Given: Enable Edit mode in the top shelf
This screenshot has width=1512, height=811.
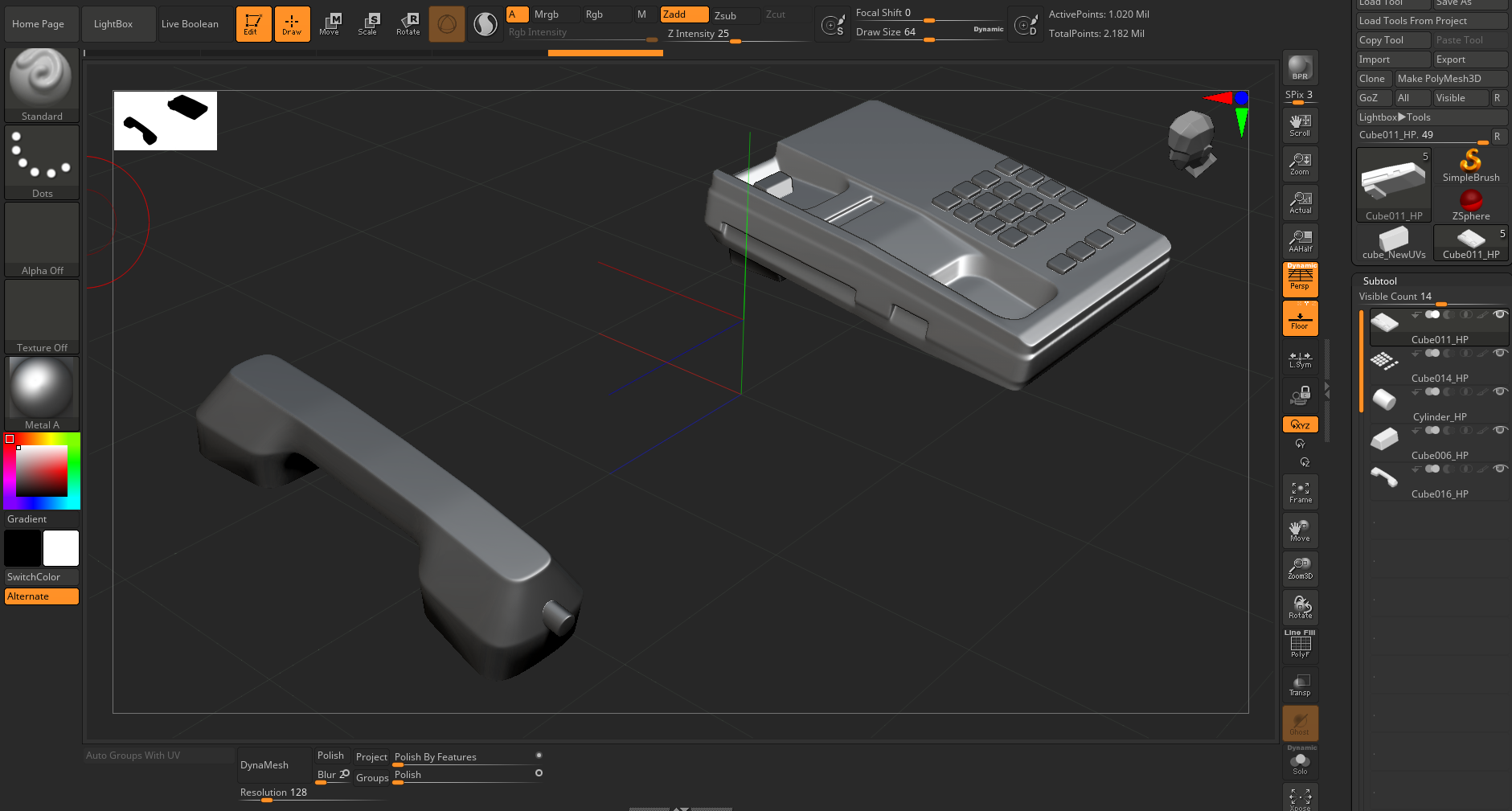Looking at the screenshot, I should [253, 24].
